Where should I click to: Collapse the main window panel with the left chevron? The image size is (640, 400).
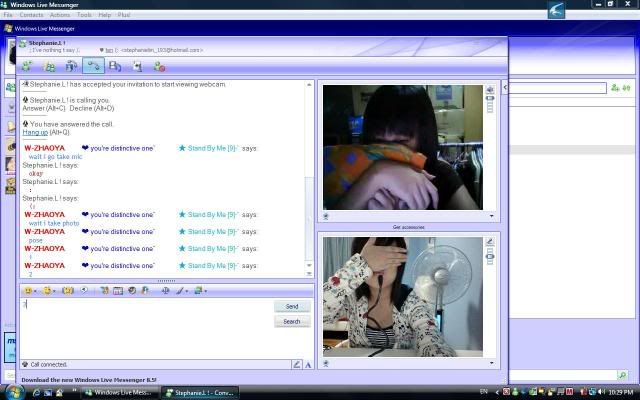505,87
